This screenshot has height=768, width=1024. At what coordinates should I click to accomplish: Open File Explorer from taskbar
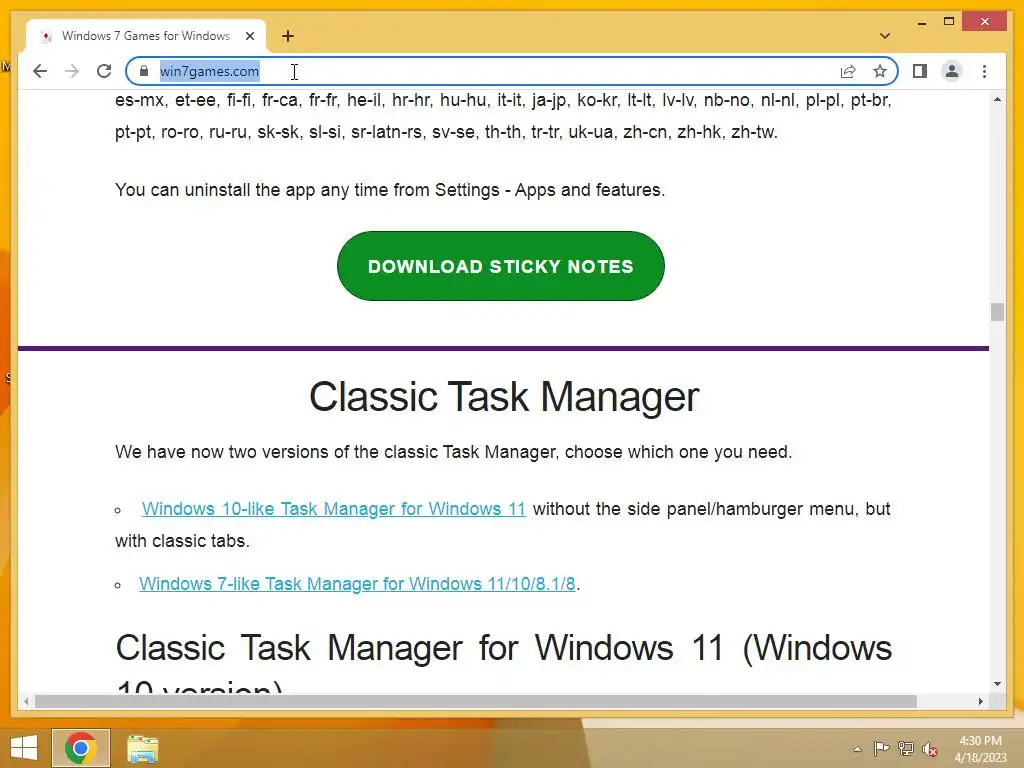(x=142, y=749)
